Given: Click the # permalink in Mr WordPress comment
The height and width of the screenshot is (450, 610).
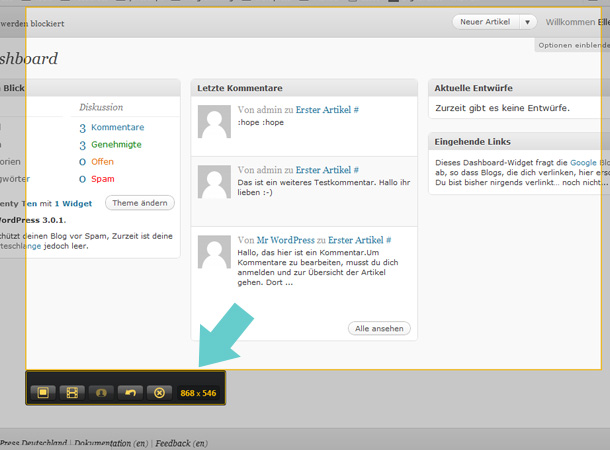Looking at the screenshot, I should coord(389,240).
